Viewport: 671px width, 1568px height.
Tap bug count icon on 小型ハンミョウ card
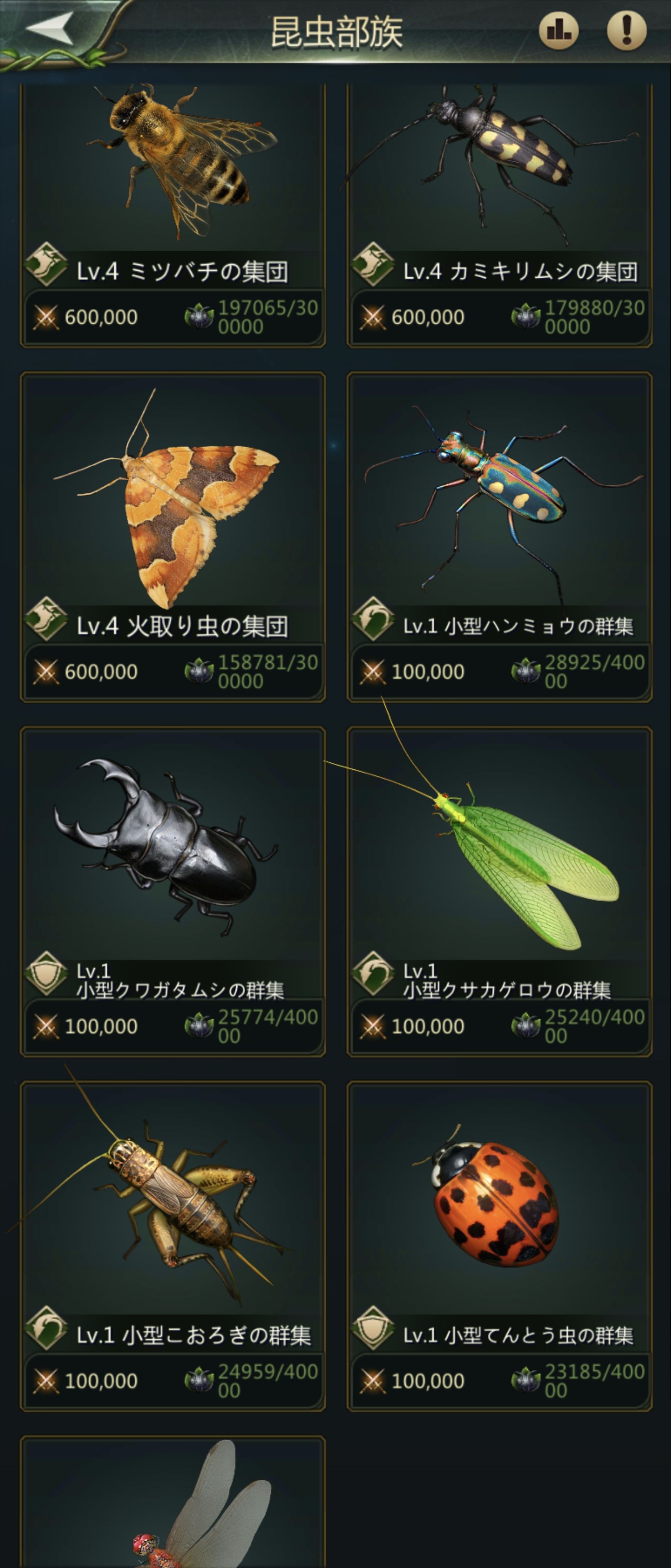click(526, 671)
